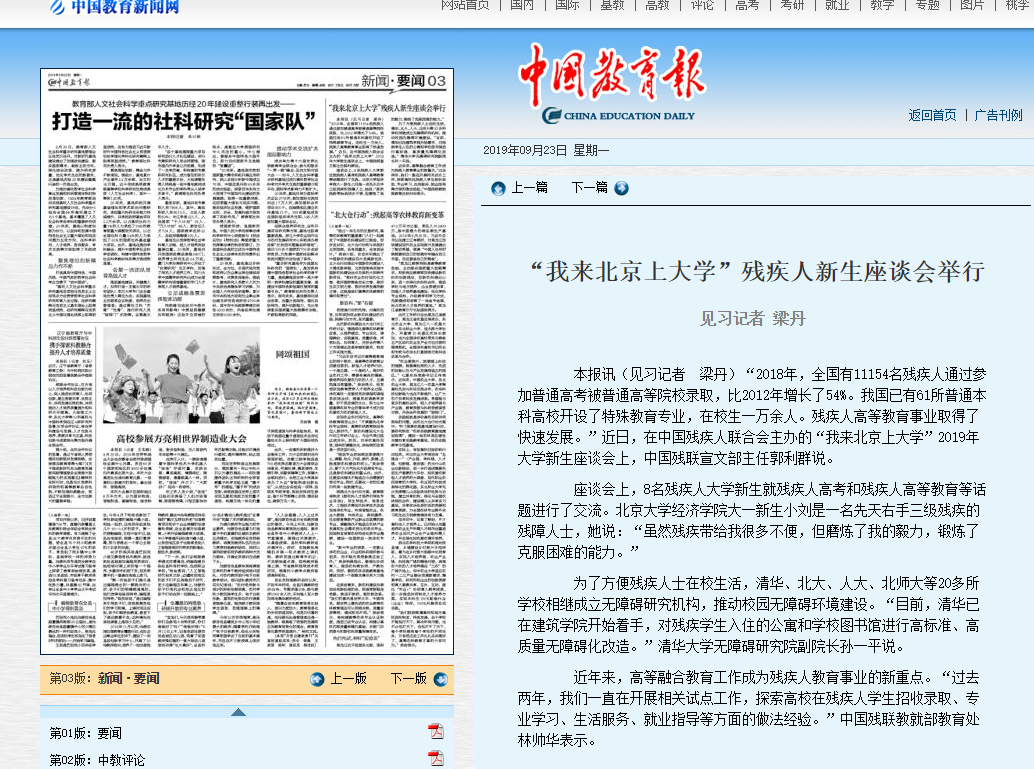Click the students photo on the newspaper page
The image size is (1034, 769).
click(x=181, y=375)
